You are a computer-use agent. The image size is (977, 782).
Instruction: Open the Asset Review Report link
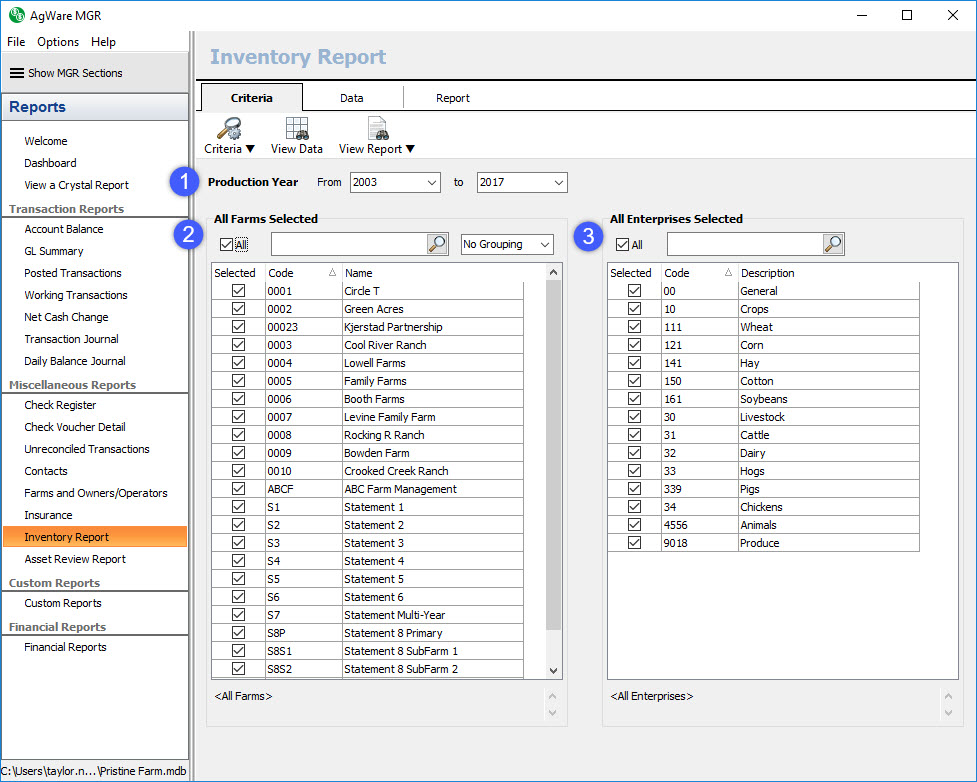(x=75, y=559)
